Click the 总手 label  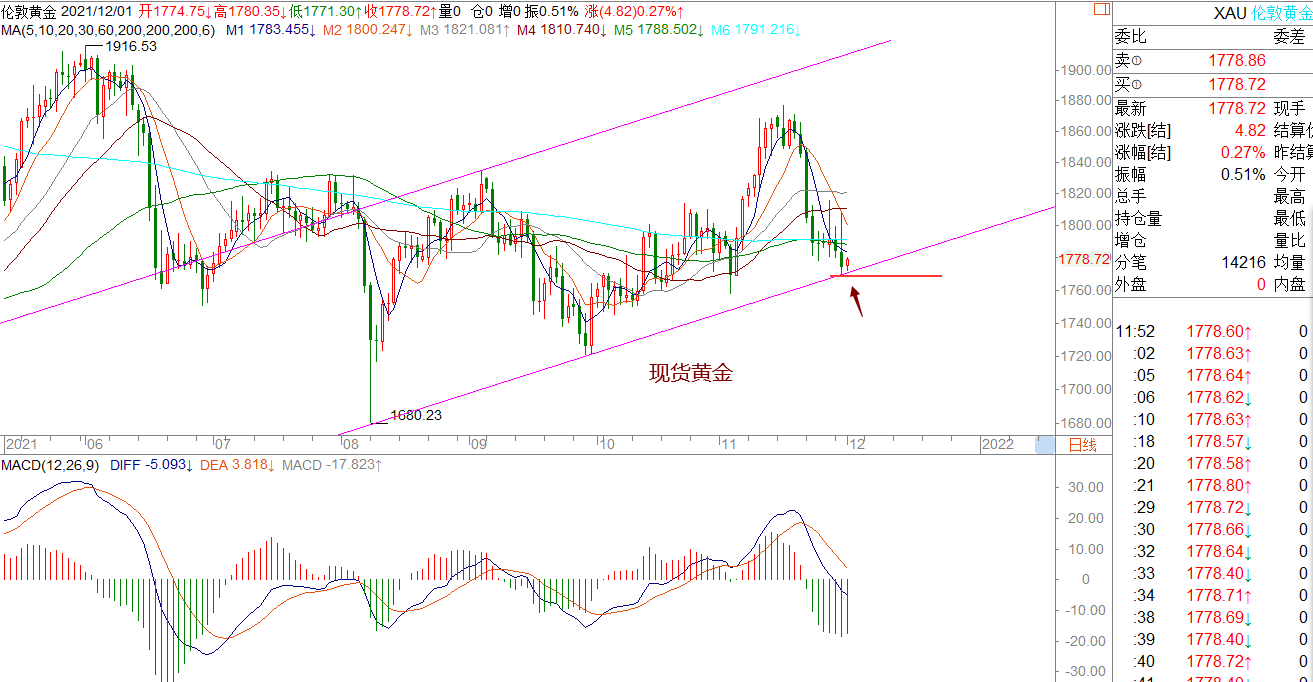1131,196
